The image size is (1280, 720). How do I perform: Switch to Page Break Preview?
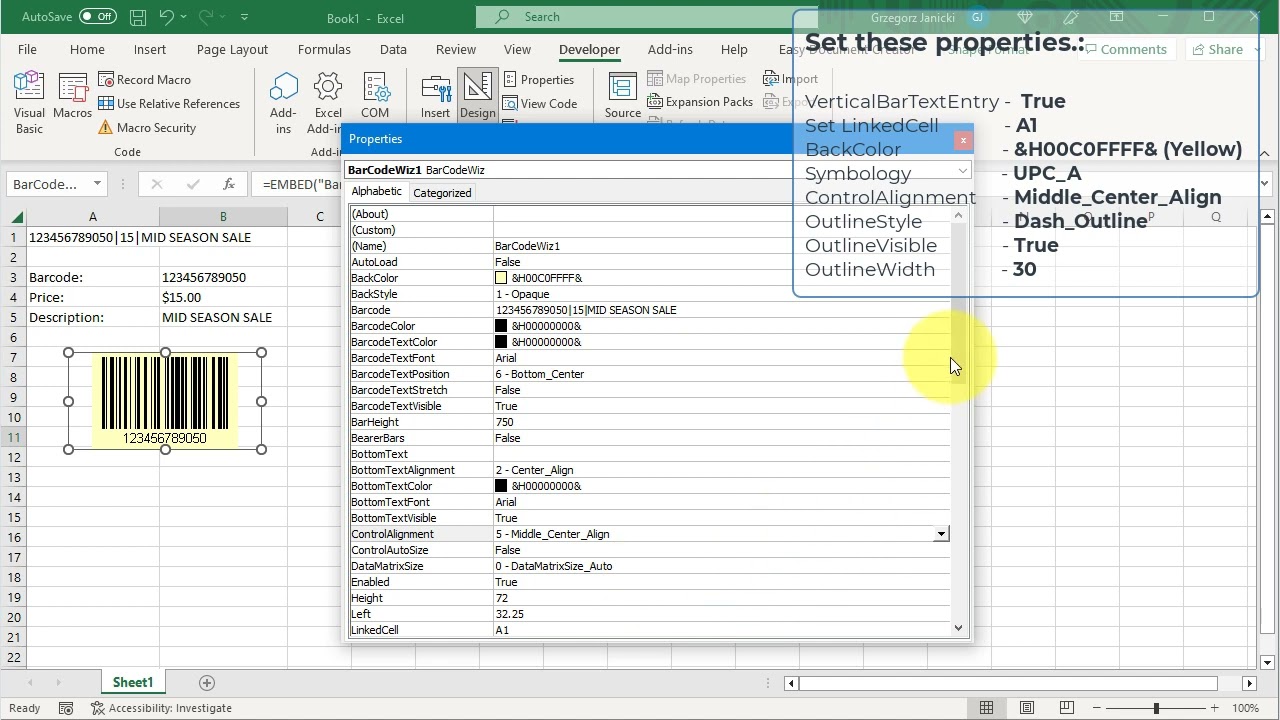pos(1066,708)
